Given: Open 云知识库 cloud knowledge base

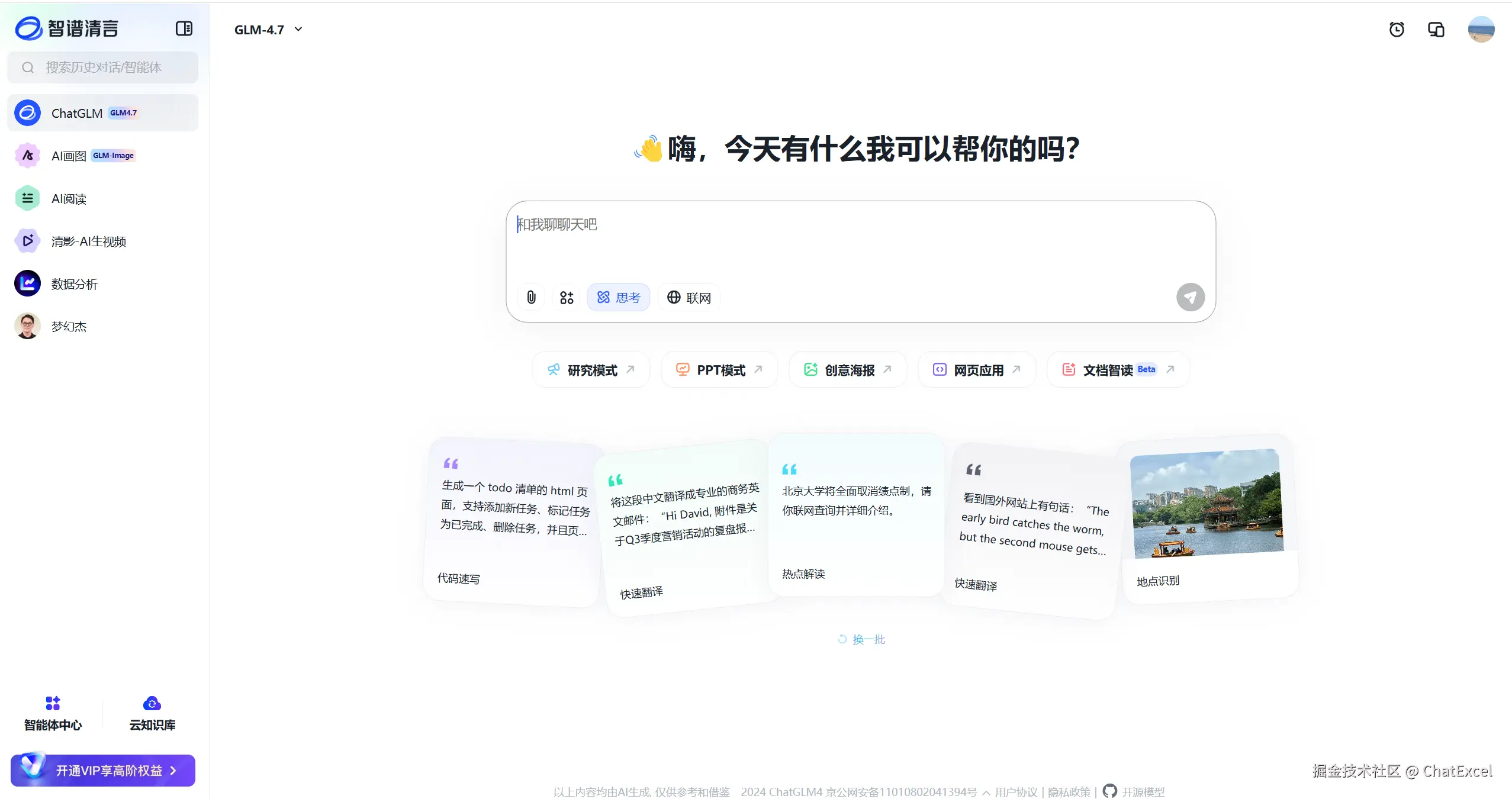Looking at the screenshot, I should click(152, 713).
